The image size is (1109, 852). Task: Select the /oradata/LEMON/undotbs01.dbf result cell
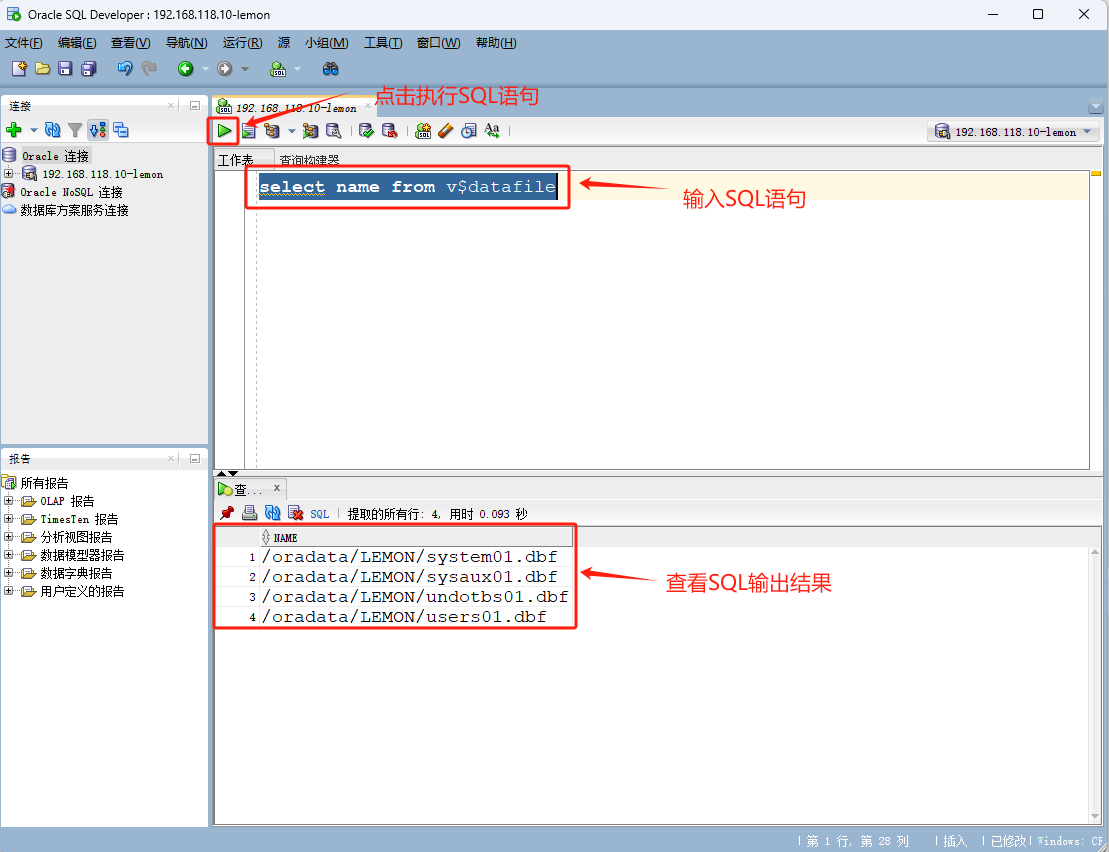(415, 597)
